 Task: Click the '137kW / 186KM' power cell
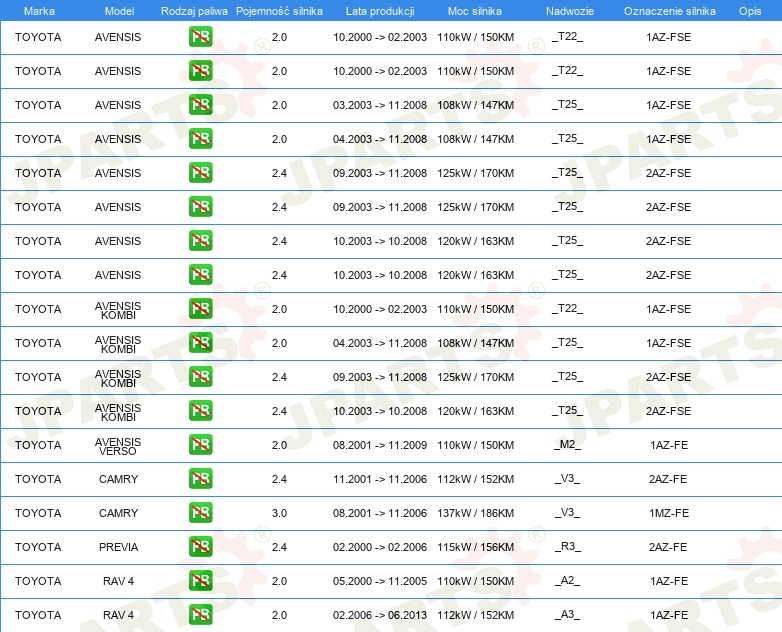pyautogui.click(x=475, y=513)
